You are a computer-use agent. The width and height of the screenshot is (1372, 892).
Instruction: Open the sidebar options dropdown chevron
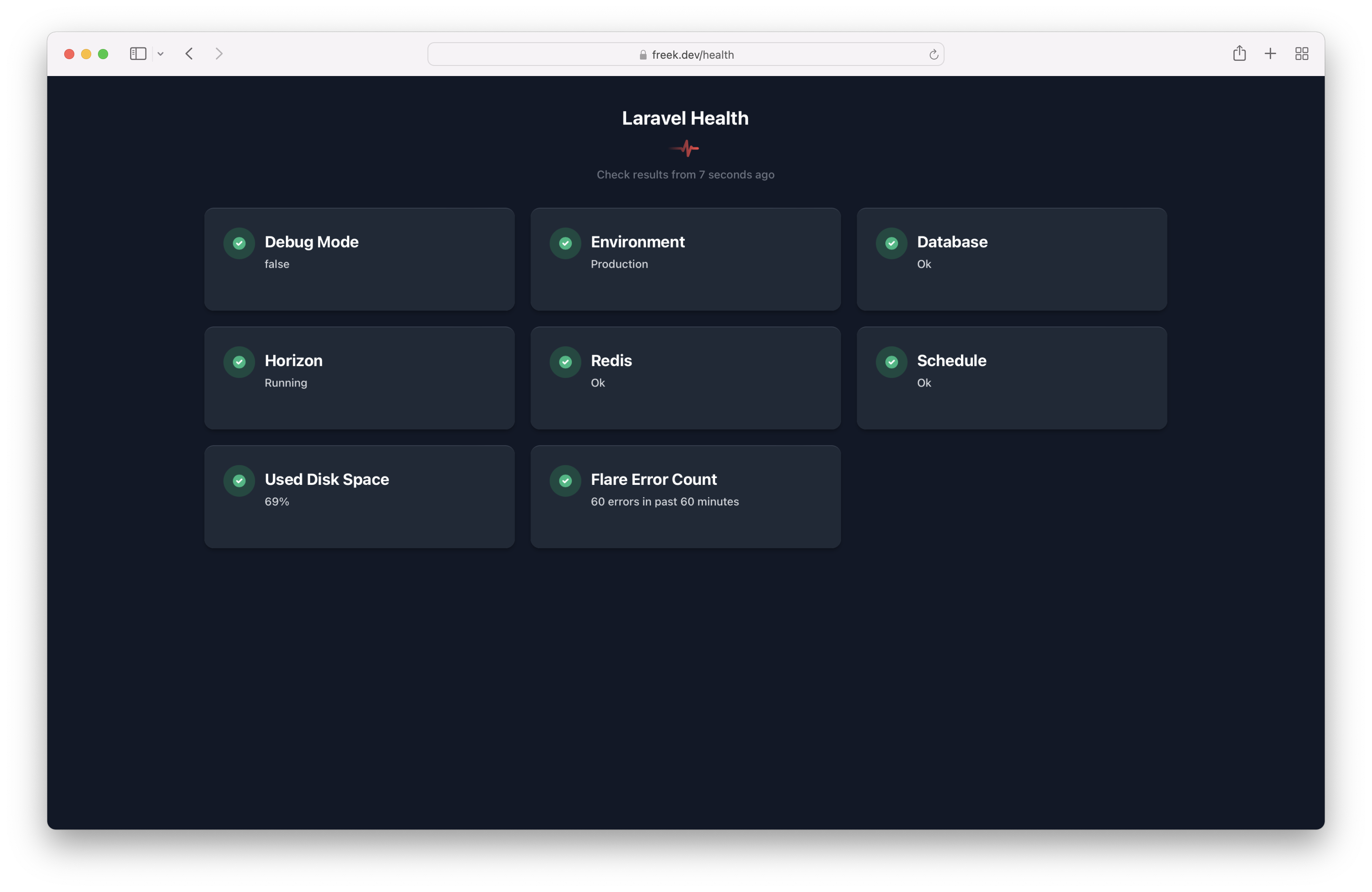tap(161, 54)
